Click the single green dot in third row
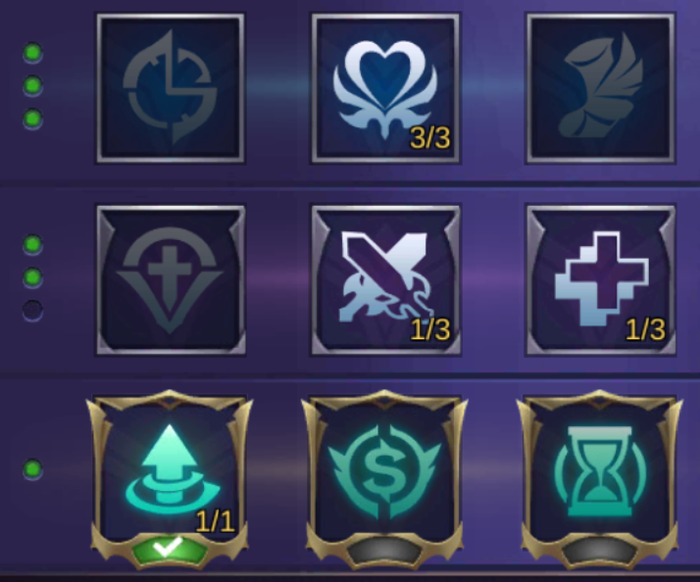The height and width of the screenshot is (582, 700). (33, 469)
